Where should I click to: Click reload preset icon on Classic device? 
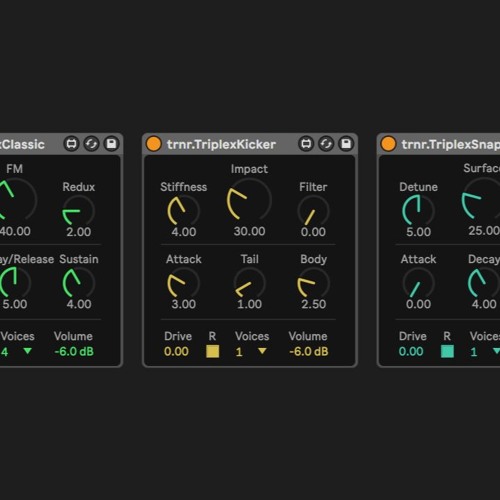[x=91, y=144]
